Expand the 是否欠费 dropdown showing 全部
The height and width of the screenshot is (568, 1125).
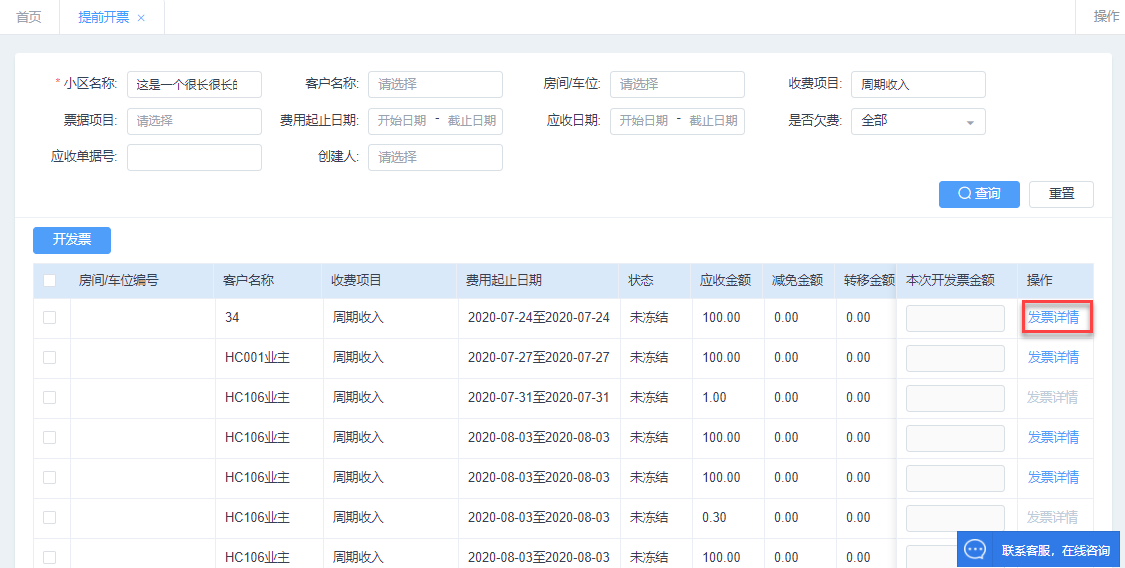click(918, 121)
